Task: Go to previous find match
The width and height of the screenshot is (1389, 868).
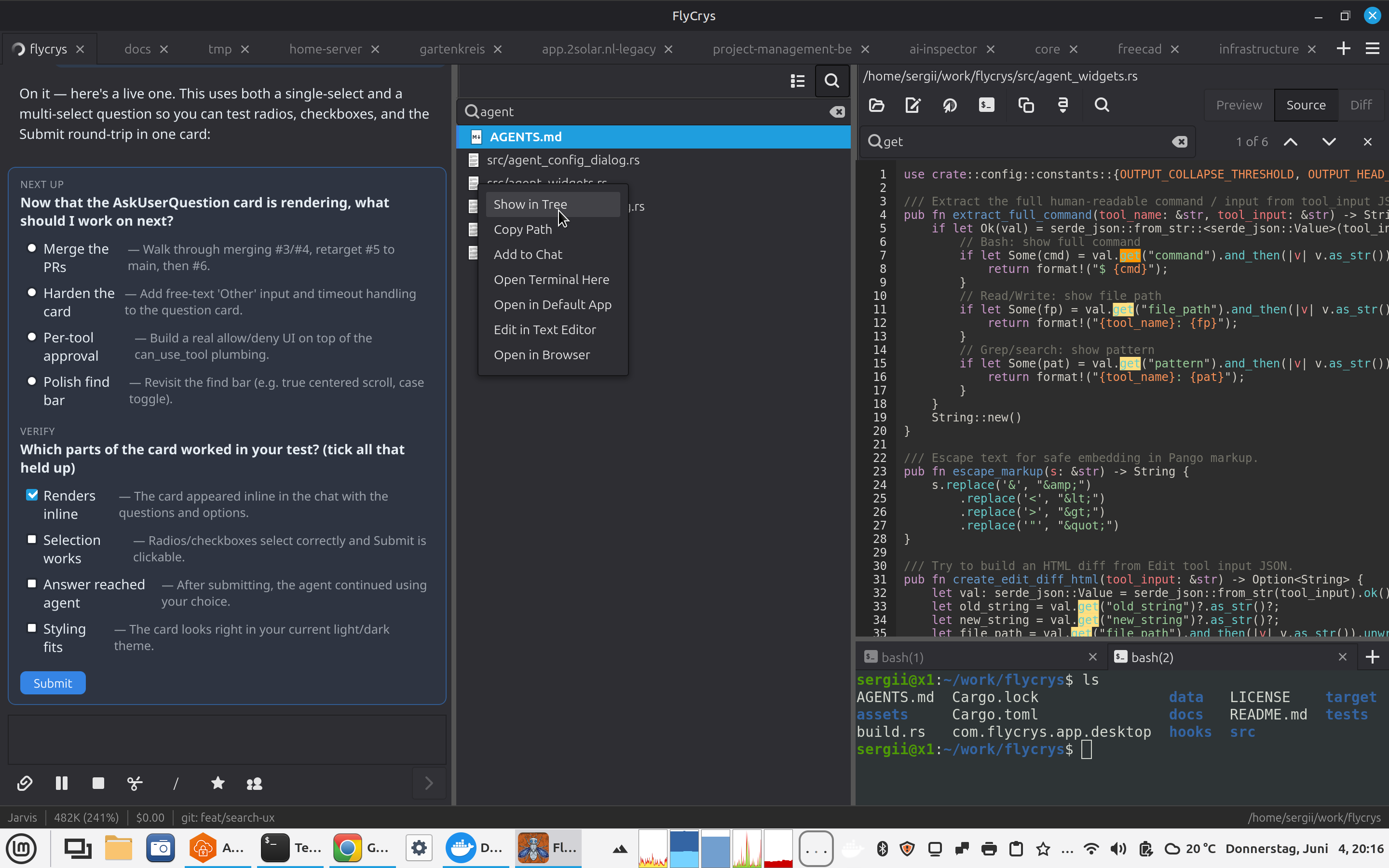Action: [1290, 142]
